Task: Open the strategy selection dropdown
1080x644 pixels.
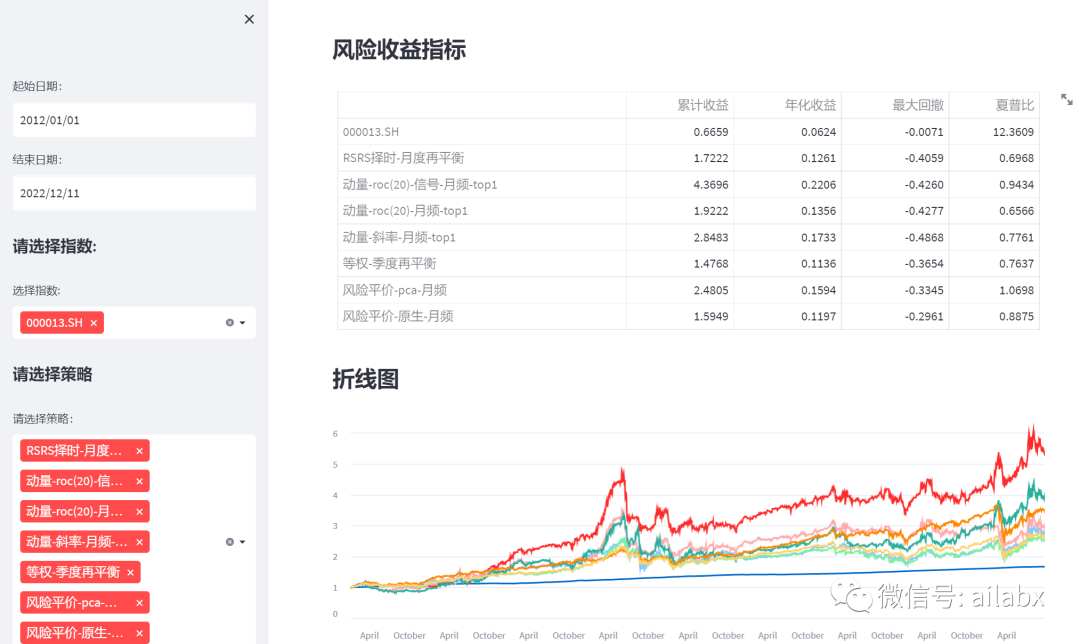Action: [x=243, y=541]
